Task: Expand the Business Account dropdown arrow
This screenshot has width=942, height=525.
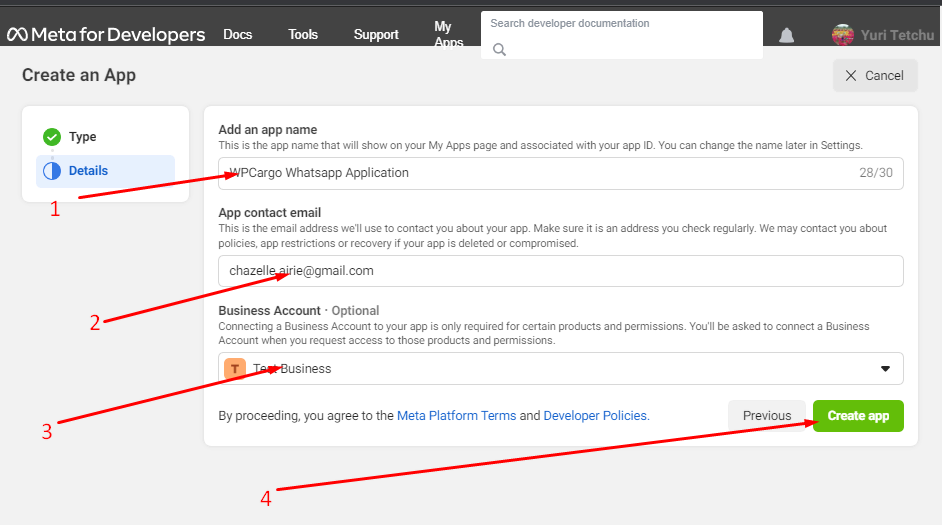Action: click(885, 369)
